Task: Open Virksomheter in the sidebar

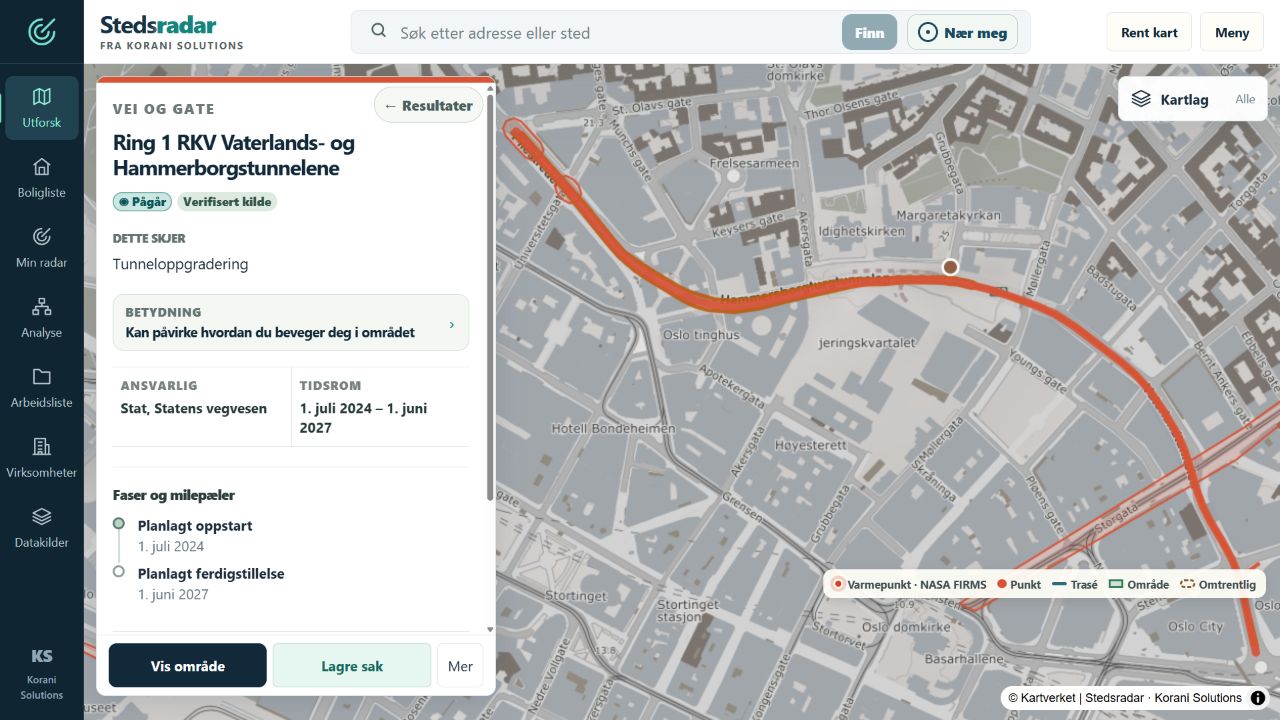Action: click(42, 458)
